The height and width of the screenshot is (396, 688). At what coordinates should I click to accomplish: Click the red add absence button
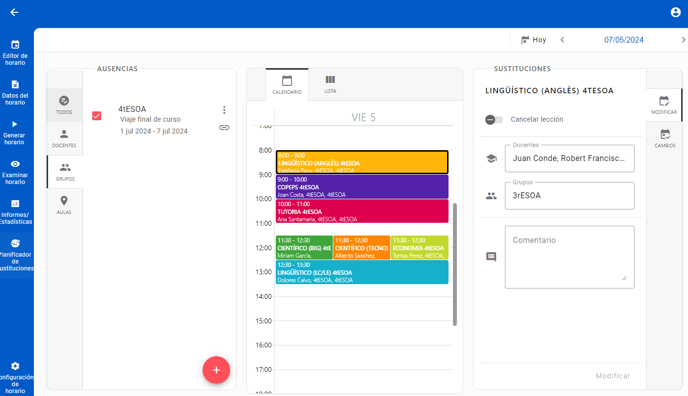[216, 370]
